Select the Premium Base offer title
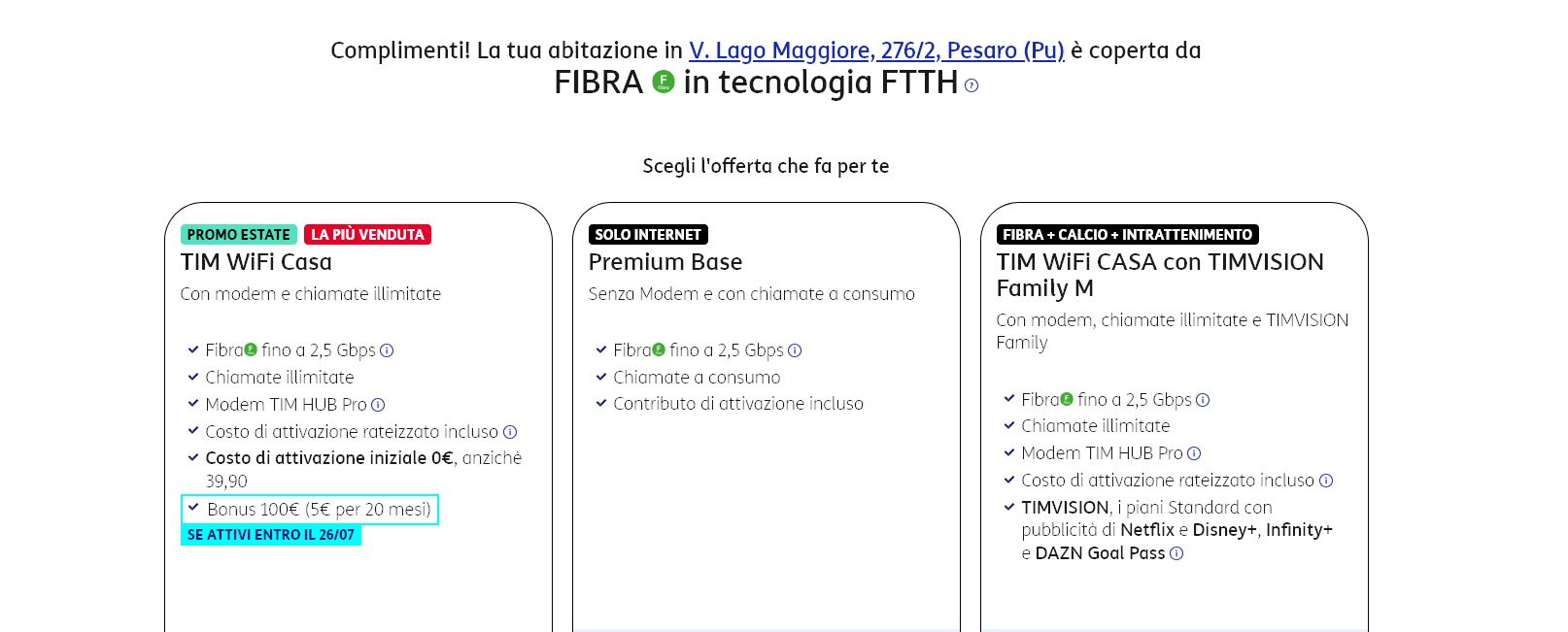 (x=665, y=262)
